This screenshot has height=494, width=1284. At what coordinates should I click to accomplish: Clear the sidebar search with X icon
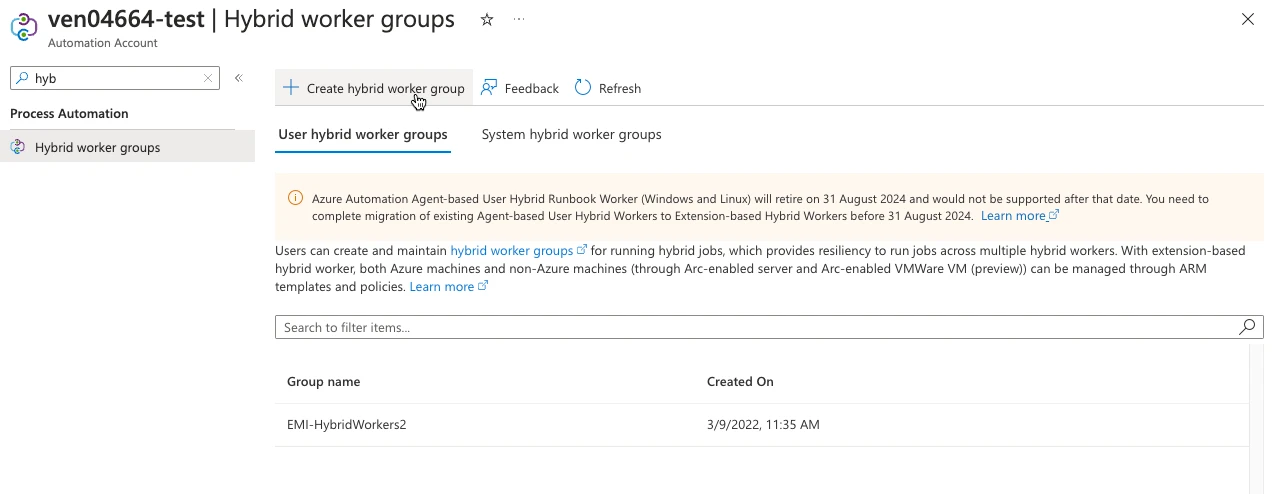pos(208,78)
